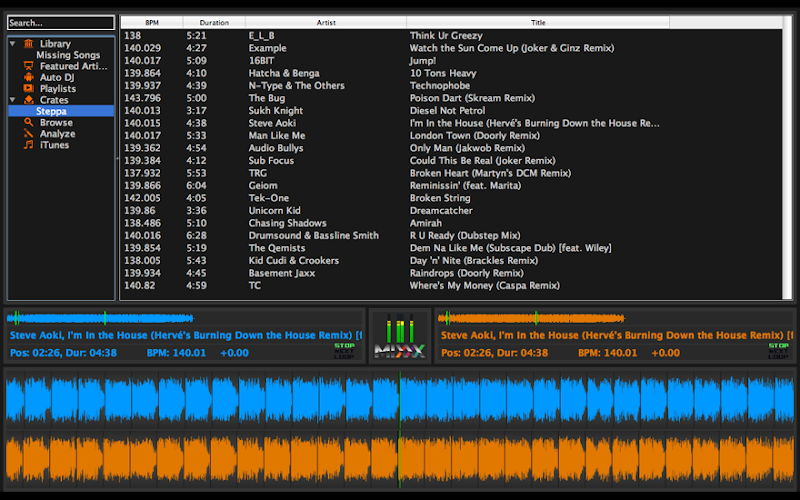Screen dimensions: 800x500
Task: Click the Crates icon in sidebar
Action: [29, 99]
